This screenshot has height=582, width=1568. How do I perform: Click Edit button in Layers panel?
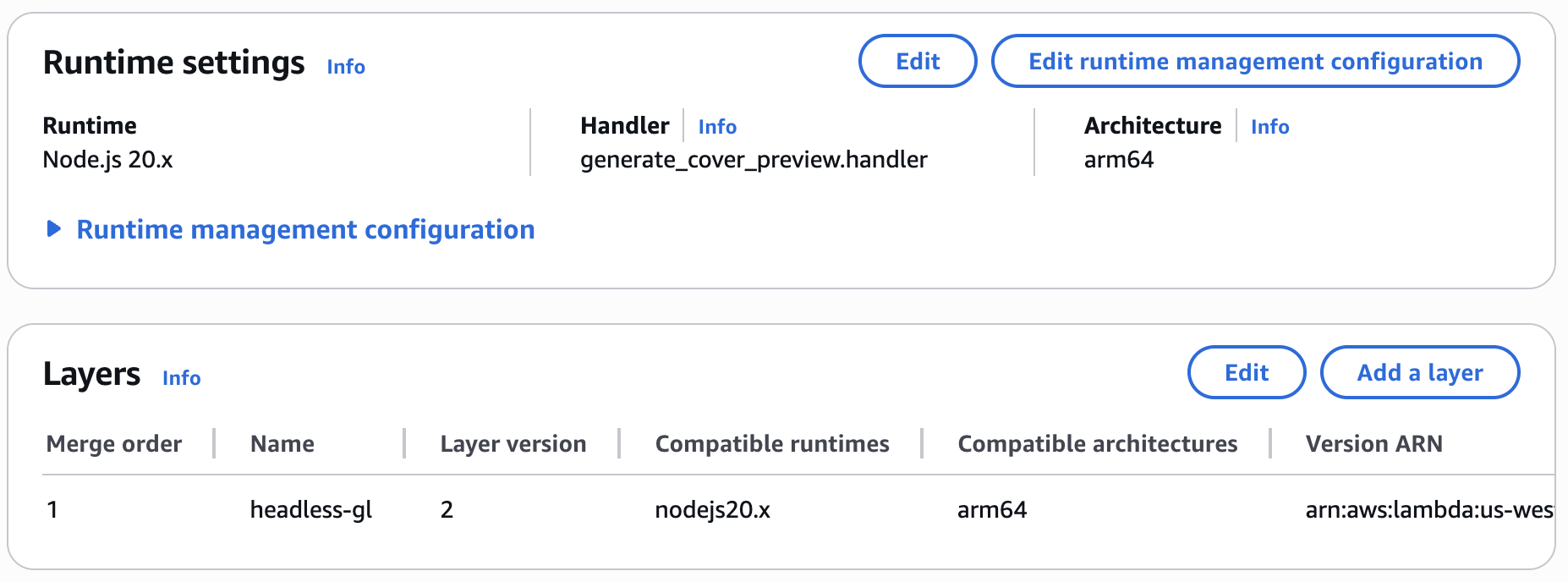1247,372
